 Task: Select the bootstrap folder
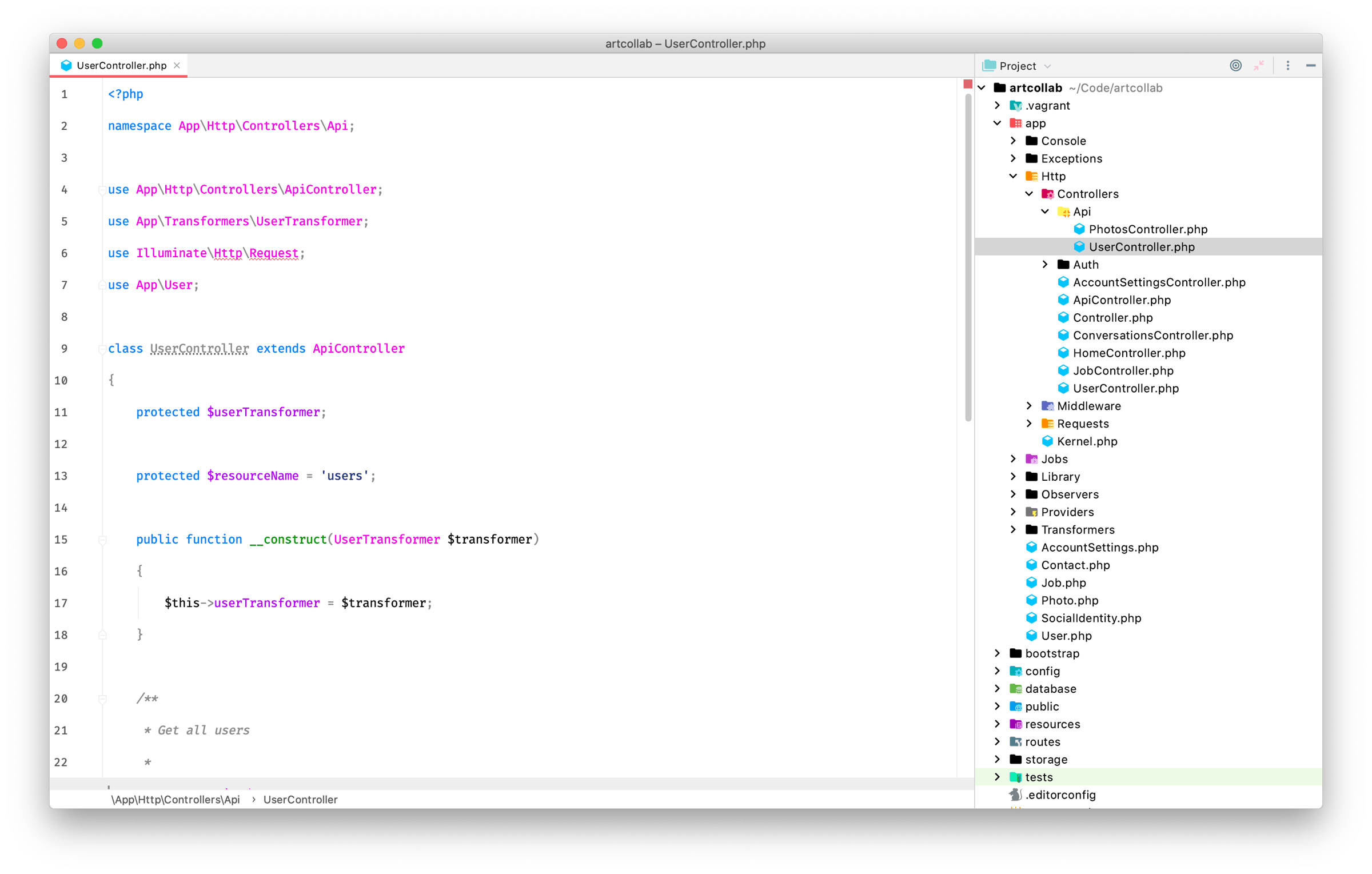1052,653
